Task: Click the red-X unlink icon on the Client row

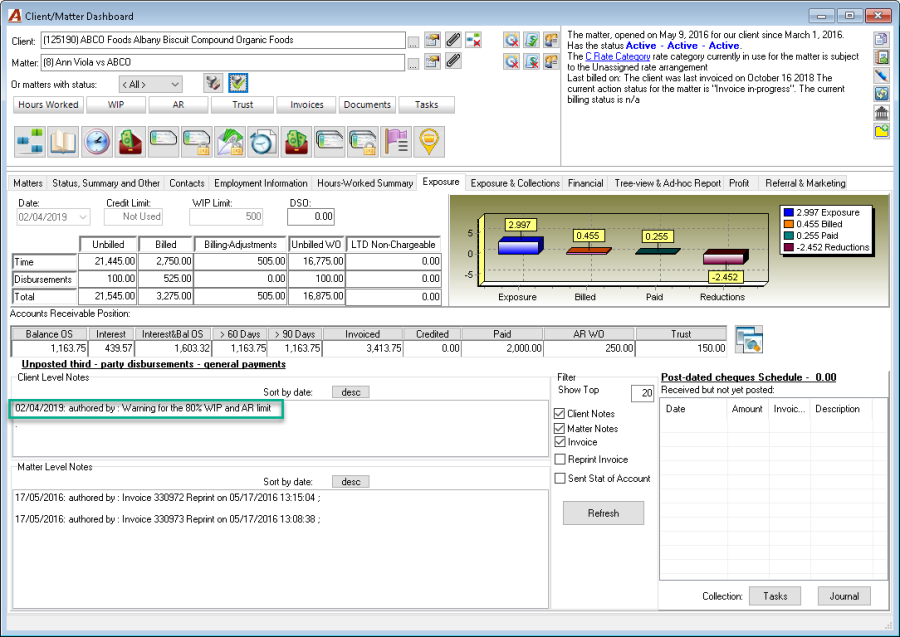Action: point(474,40)
